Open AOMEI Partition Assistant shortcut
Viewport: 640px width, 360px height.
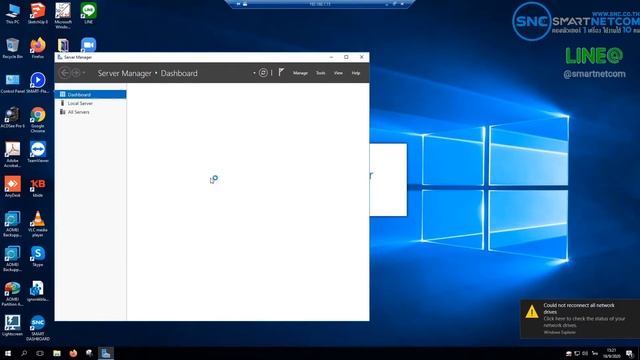12,293
